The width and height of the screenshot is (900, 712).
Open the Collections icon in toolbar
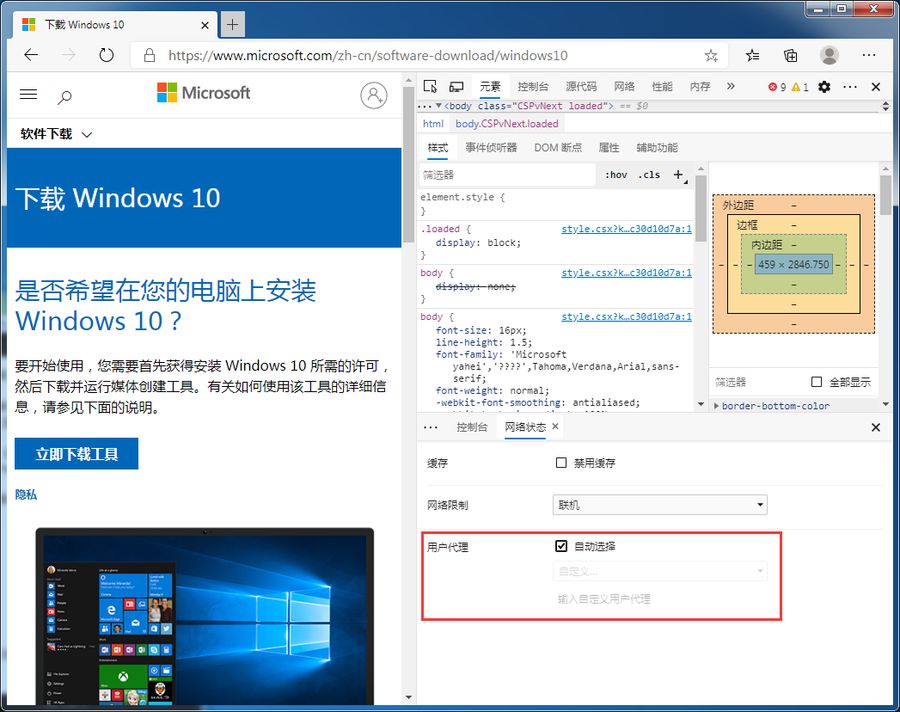(x=790, y=55)
